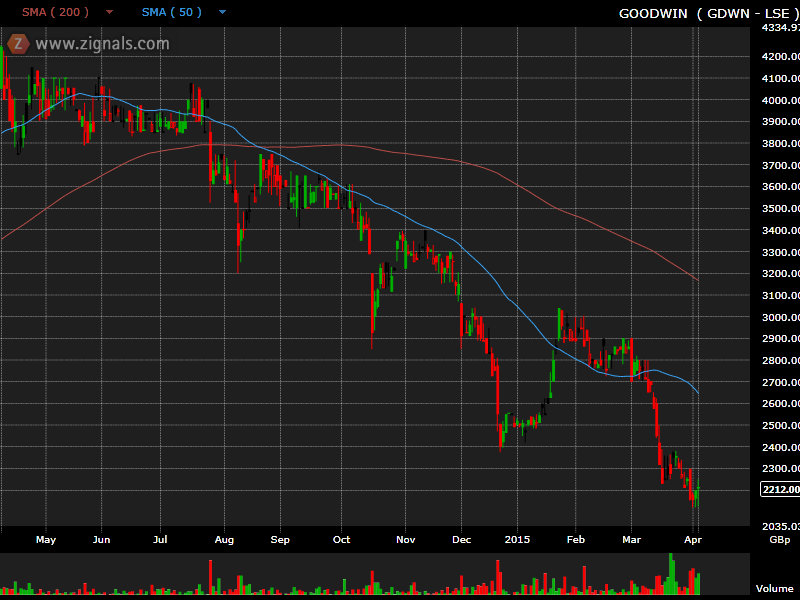Click the Volume label
This screenshot has width=800, height=600.
(774, 589)
